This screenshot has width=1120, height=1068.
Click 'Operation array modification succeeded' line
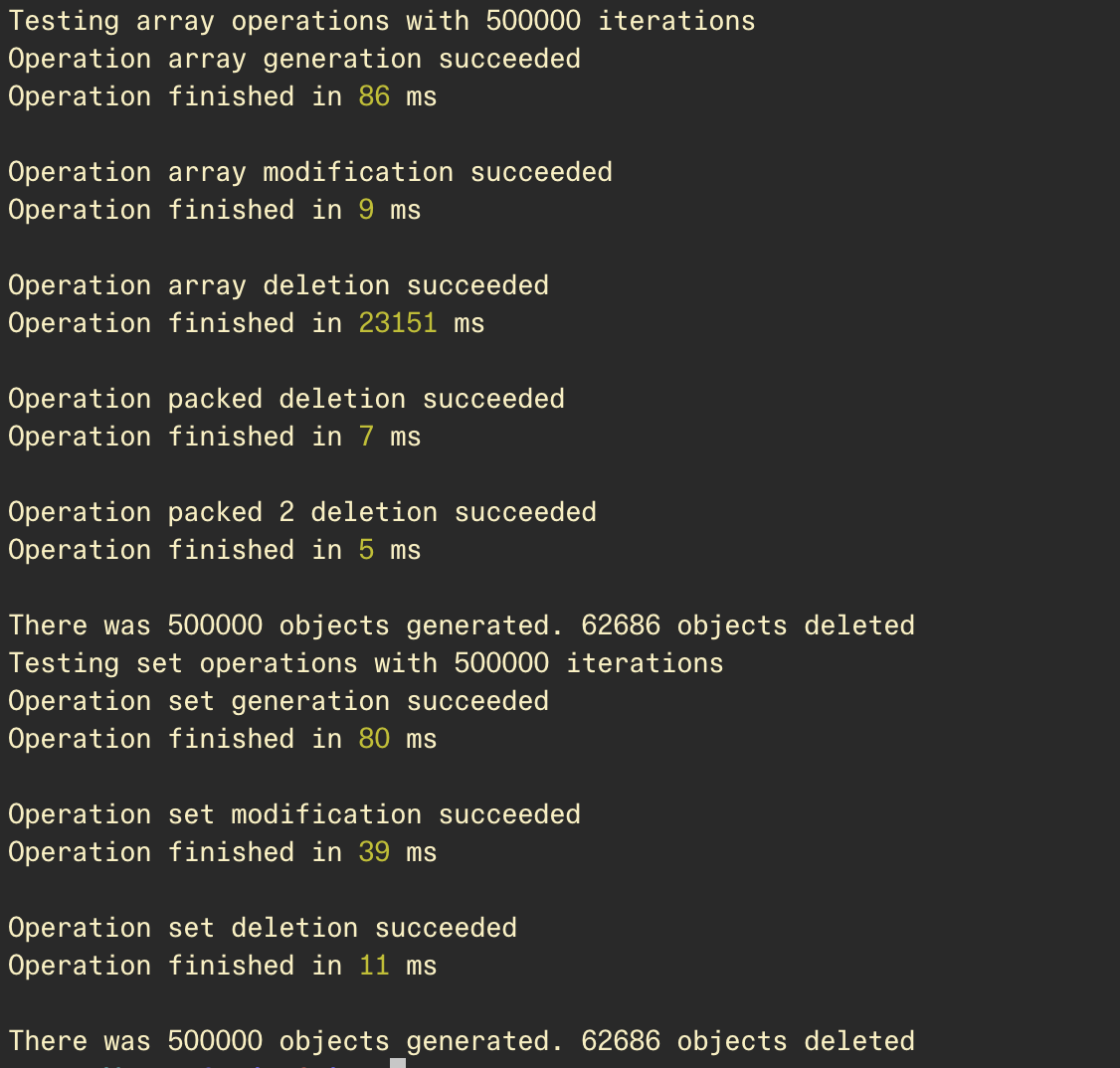pos(310,173)
